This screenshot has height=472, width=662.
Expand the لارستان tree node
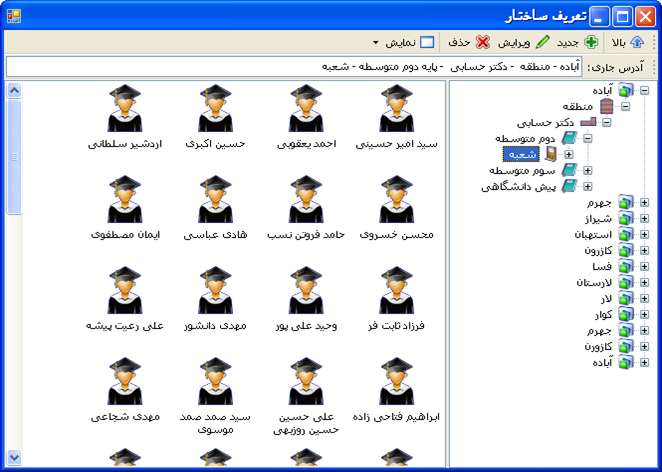(x=644, y=282)
